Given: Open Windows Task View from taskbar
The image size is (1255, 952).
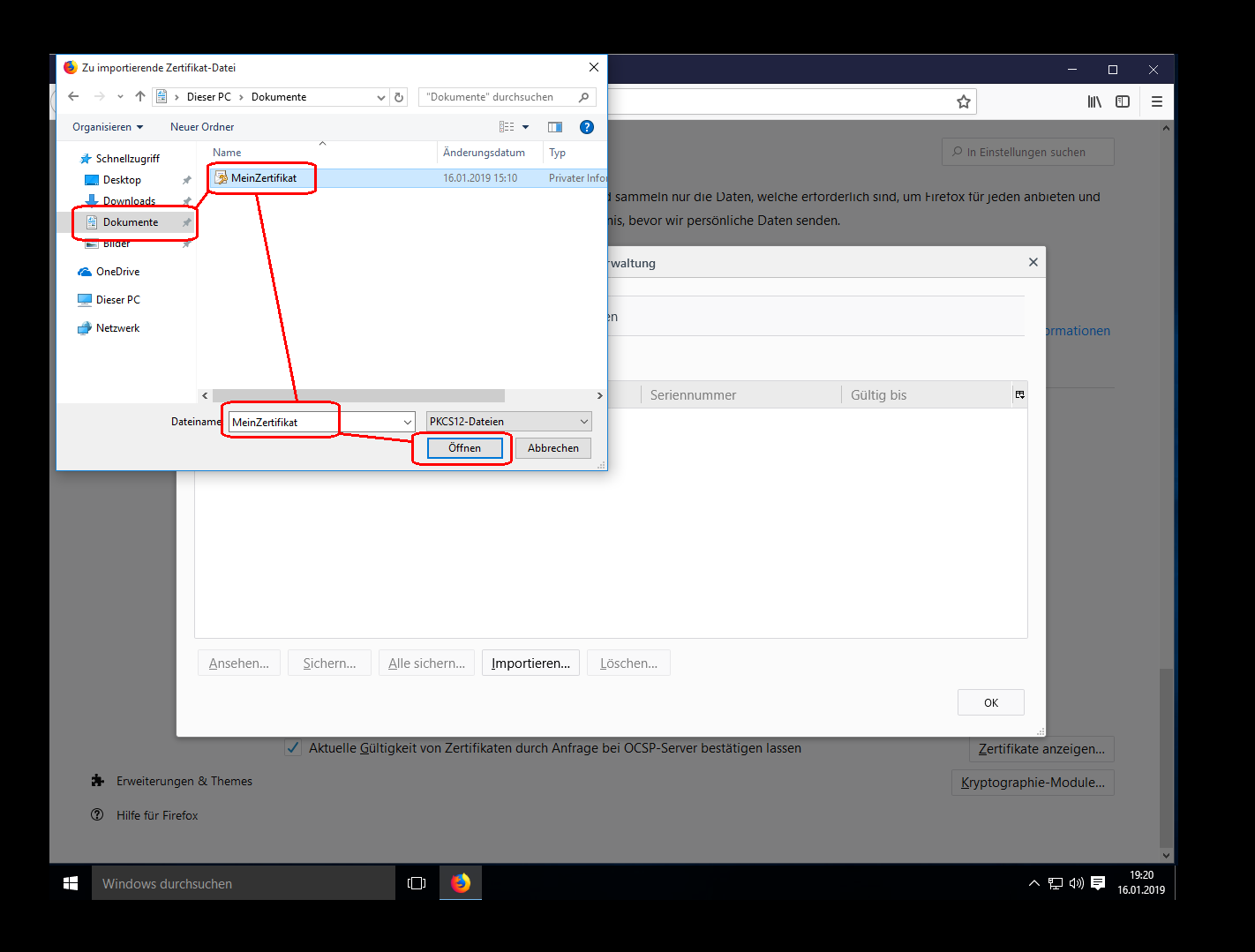Looking at the screenshot, I should pos(417,883).
